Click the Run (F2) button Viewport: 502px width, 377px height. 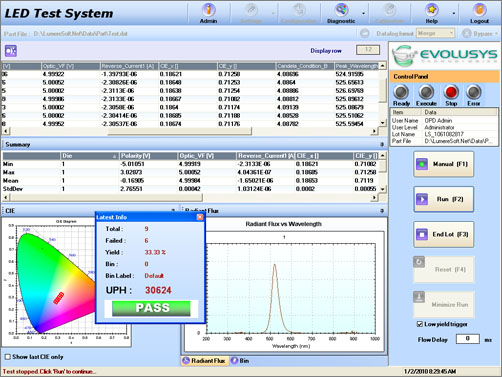pyautogui.click(x=444, y=199)
